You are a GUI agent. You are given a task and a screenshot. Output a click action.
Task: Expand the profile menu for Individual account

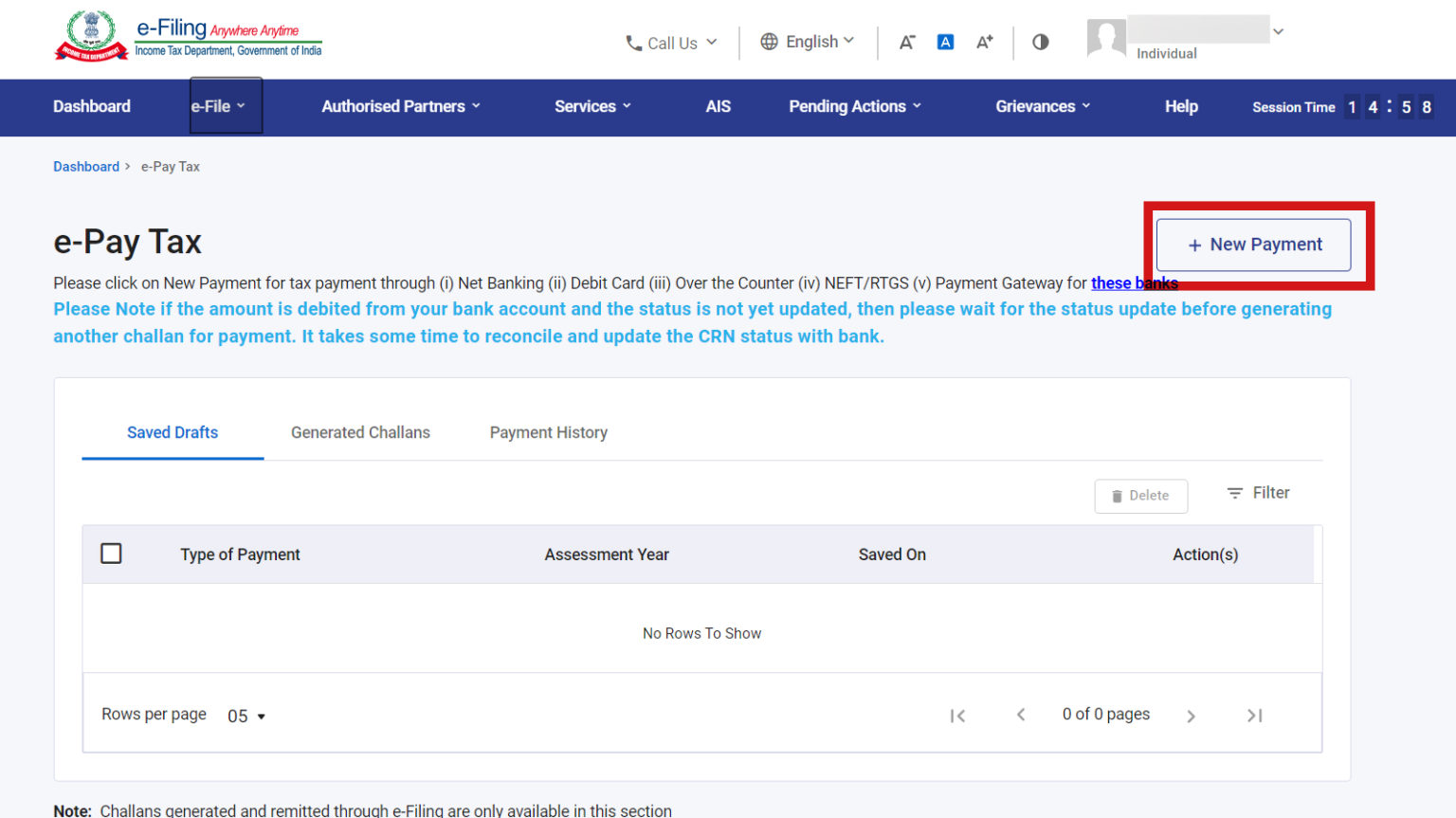tap(1279, 31)
